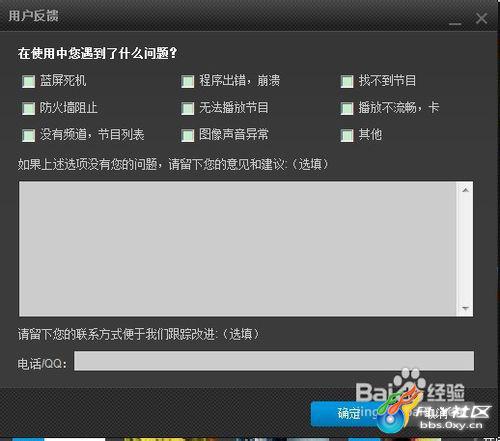Click the 取消 button
Image resolution: width=500 pixels, height=441 pixels.
point(436,414)
